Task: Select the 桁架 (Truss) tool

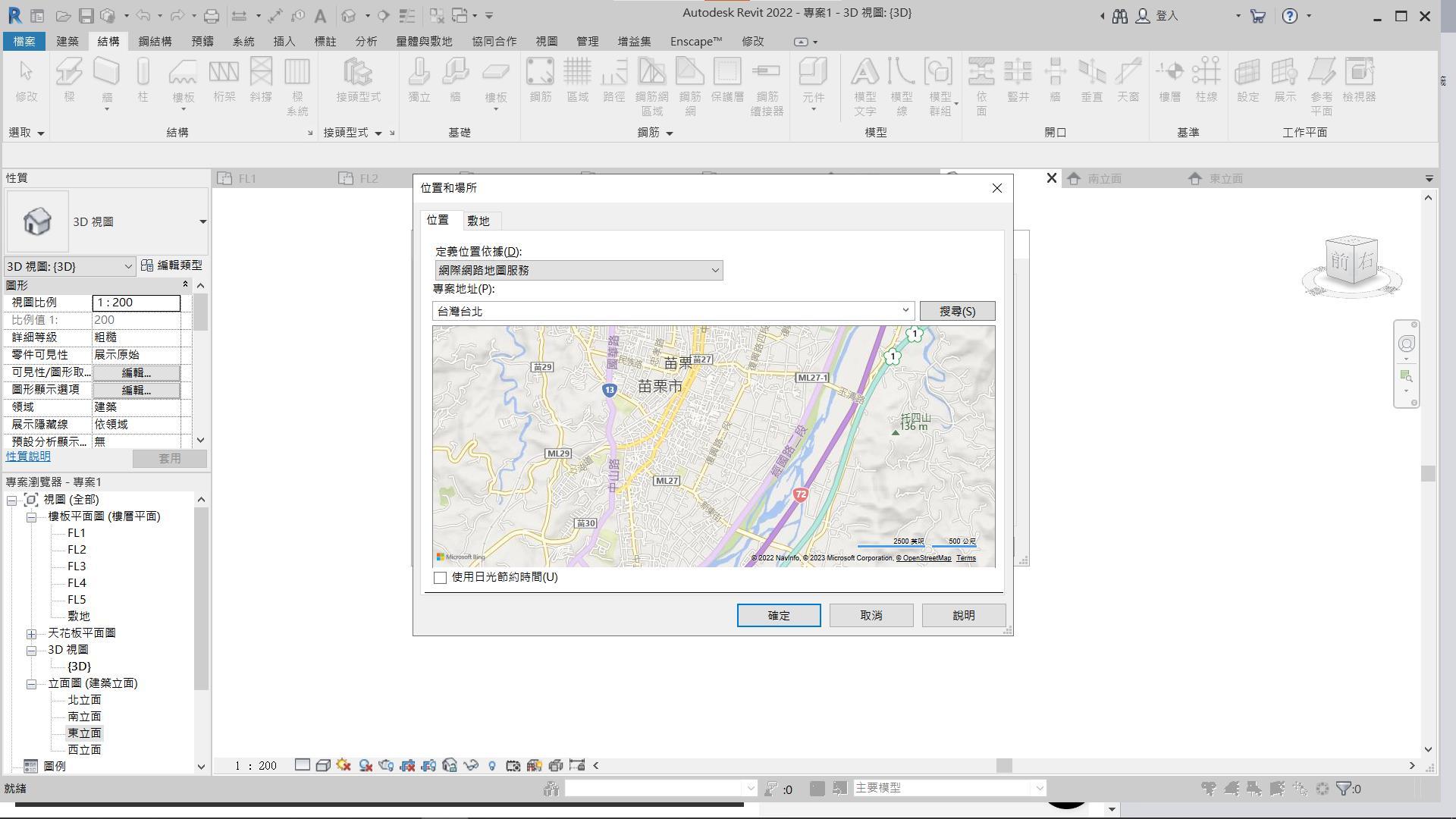Action: click(224, 80)
